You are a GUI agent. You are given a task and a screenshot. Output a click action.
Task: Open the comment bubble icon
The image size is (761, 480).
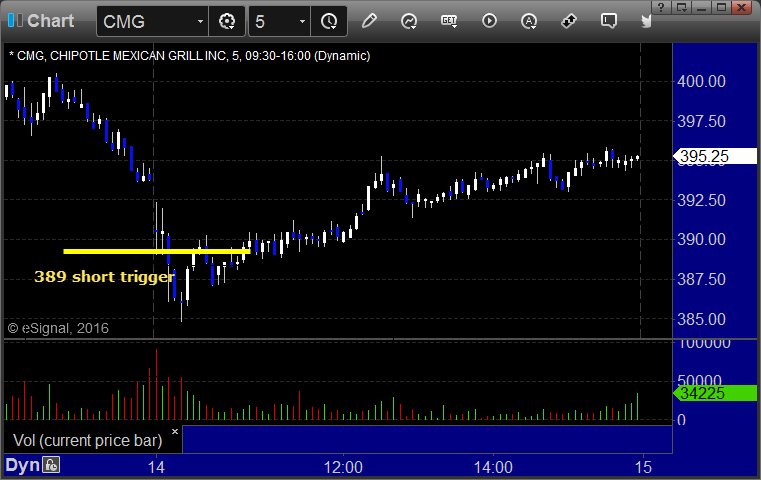(609, 21)
